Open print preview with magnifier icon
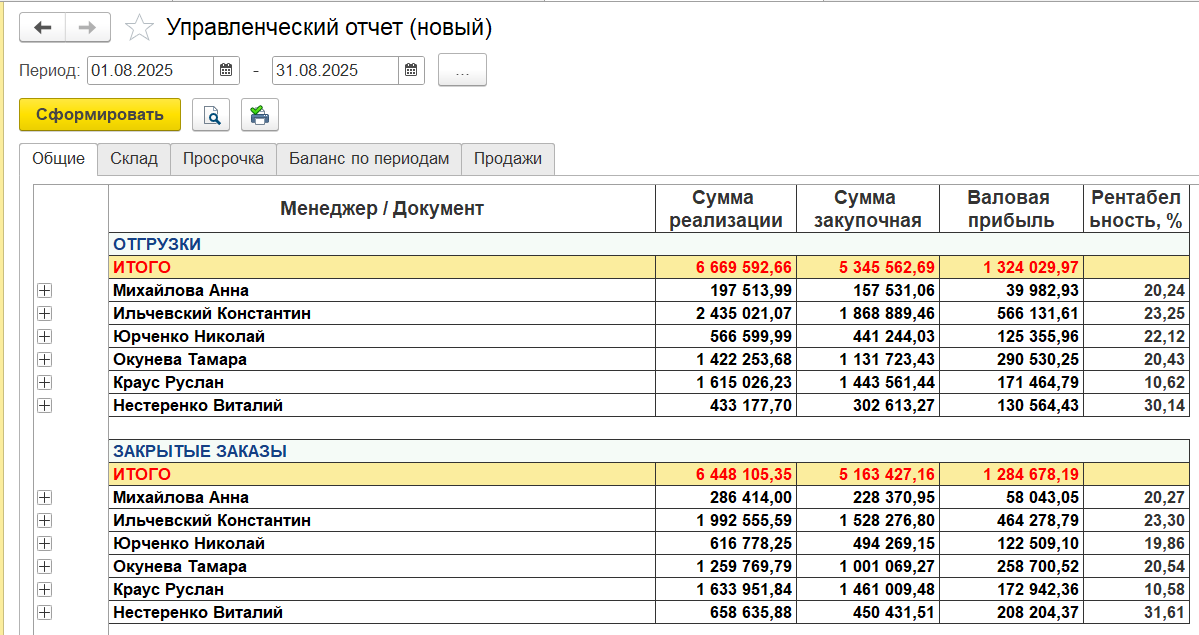Screen dimensions: 1199x635 coord(211,115)
